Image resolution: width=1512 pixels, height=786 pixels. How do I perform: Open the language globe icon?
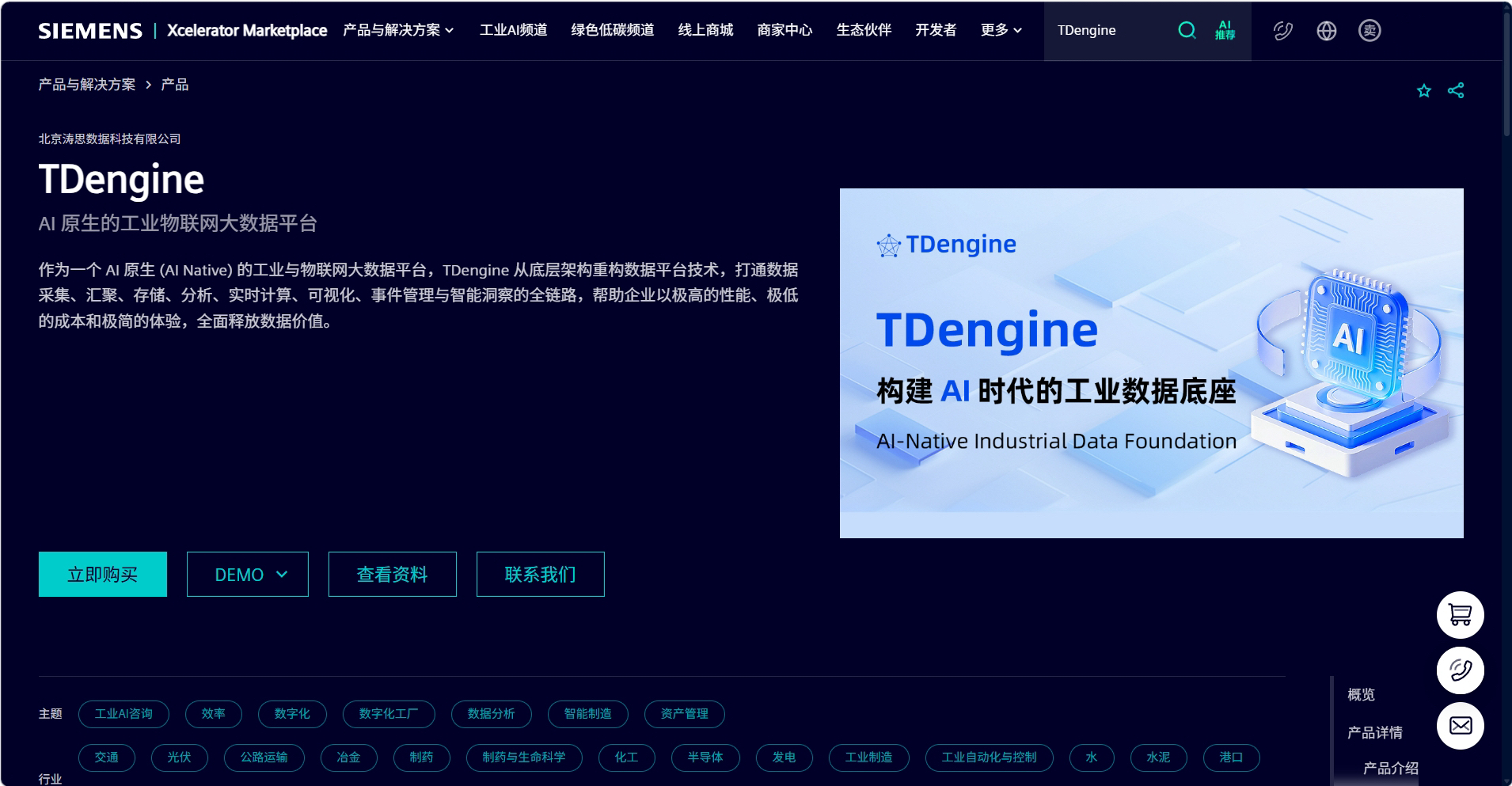click(1327, 30)
